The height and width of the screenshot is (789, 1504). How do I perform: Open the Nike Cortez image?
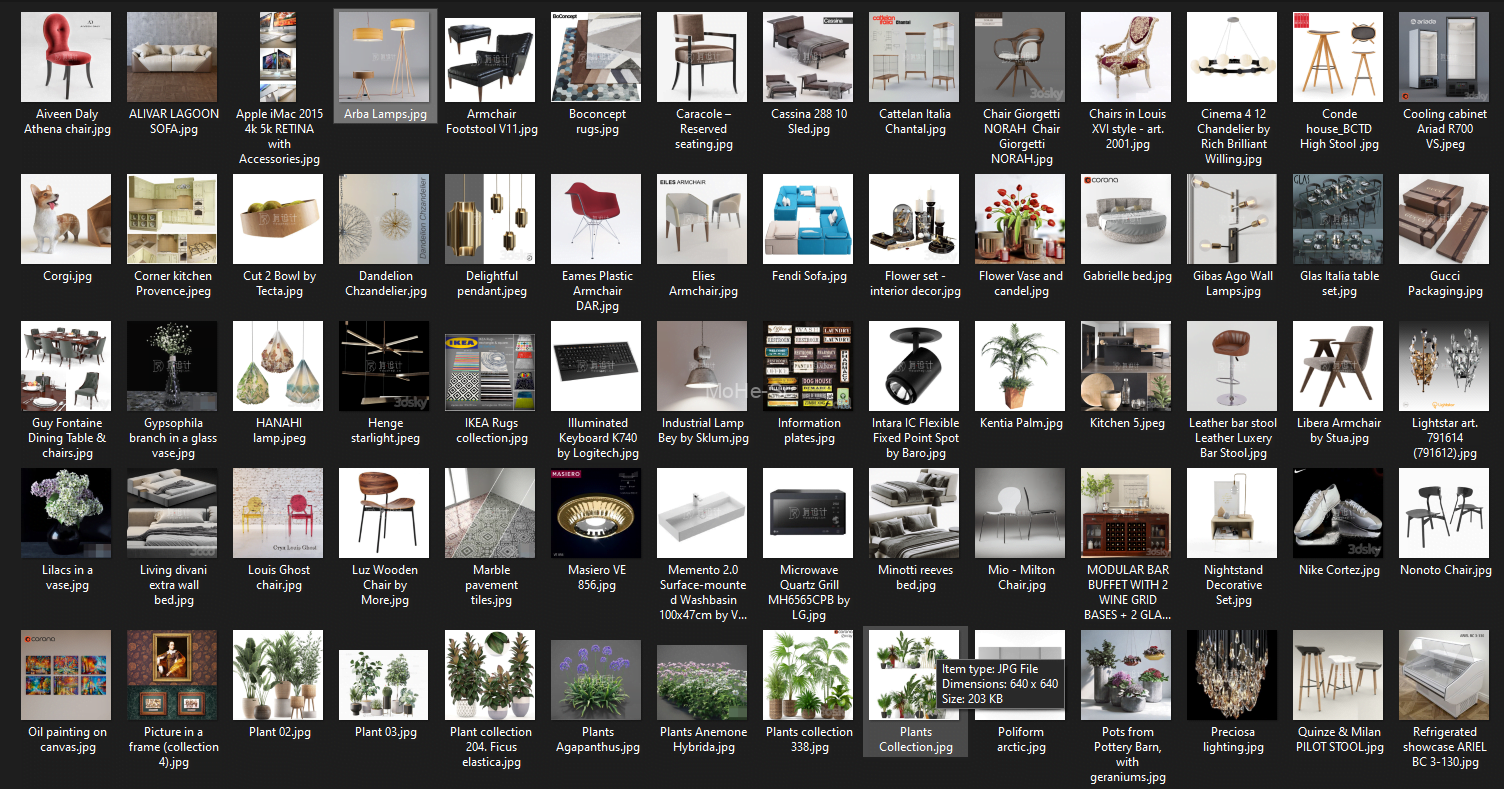(1338, 513)
